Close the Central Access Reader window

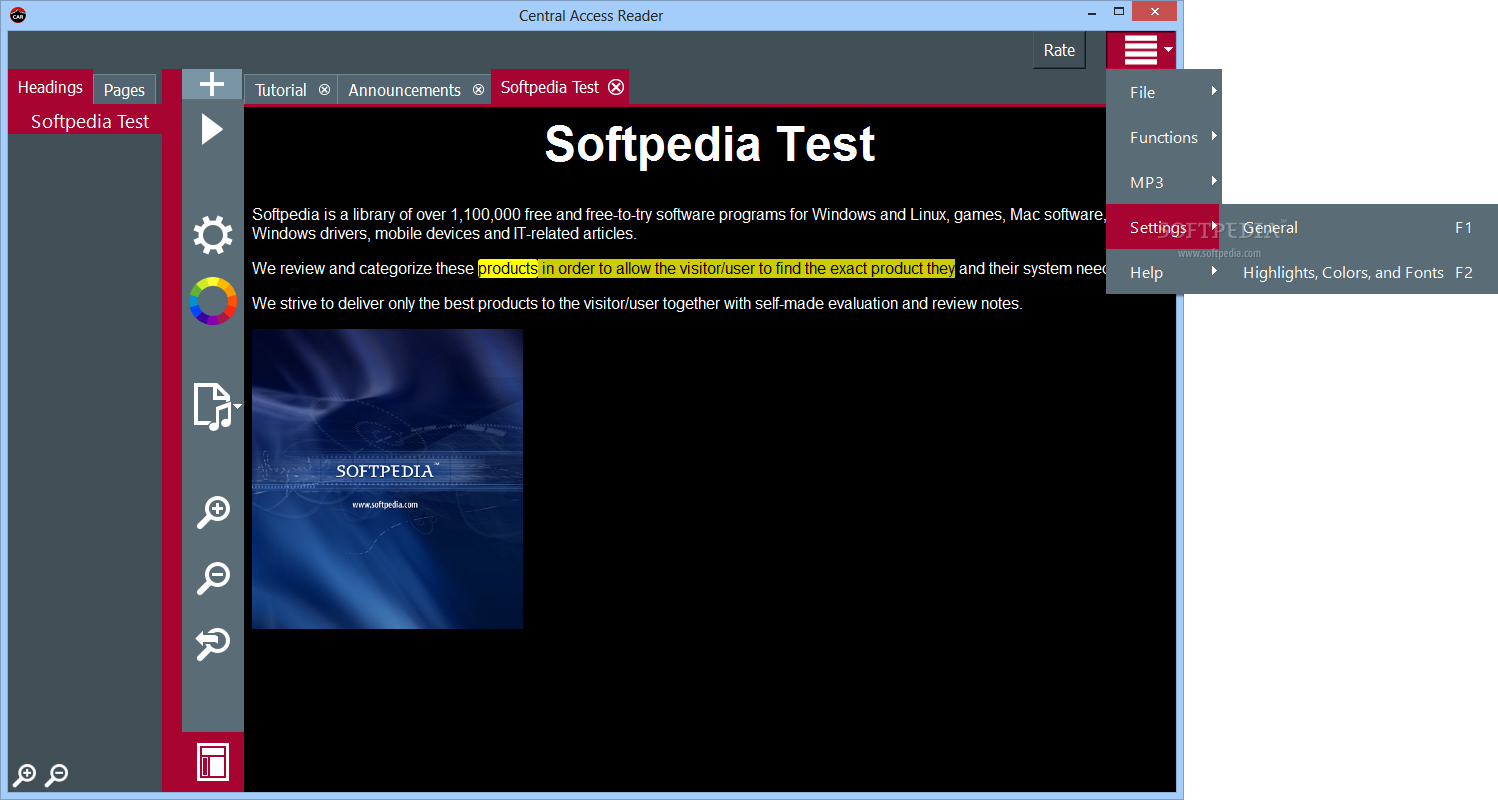[x=1155, y=12]
